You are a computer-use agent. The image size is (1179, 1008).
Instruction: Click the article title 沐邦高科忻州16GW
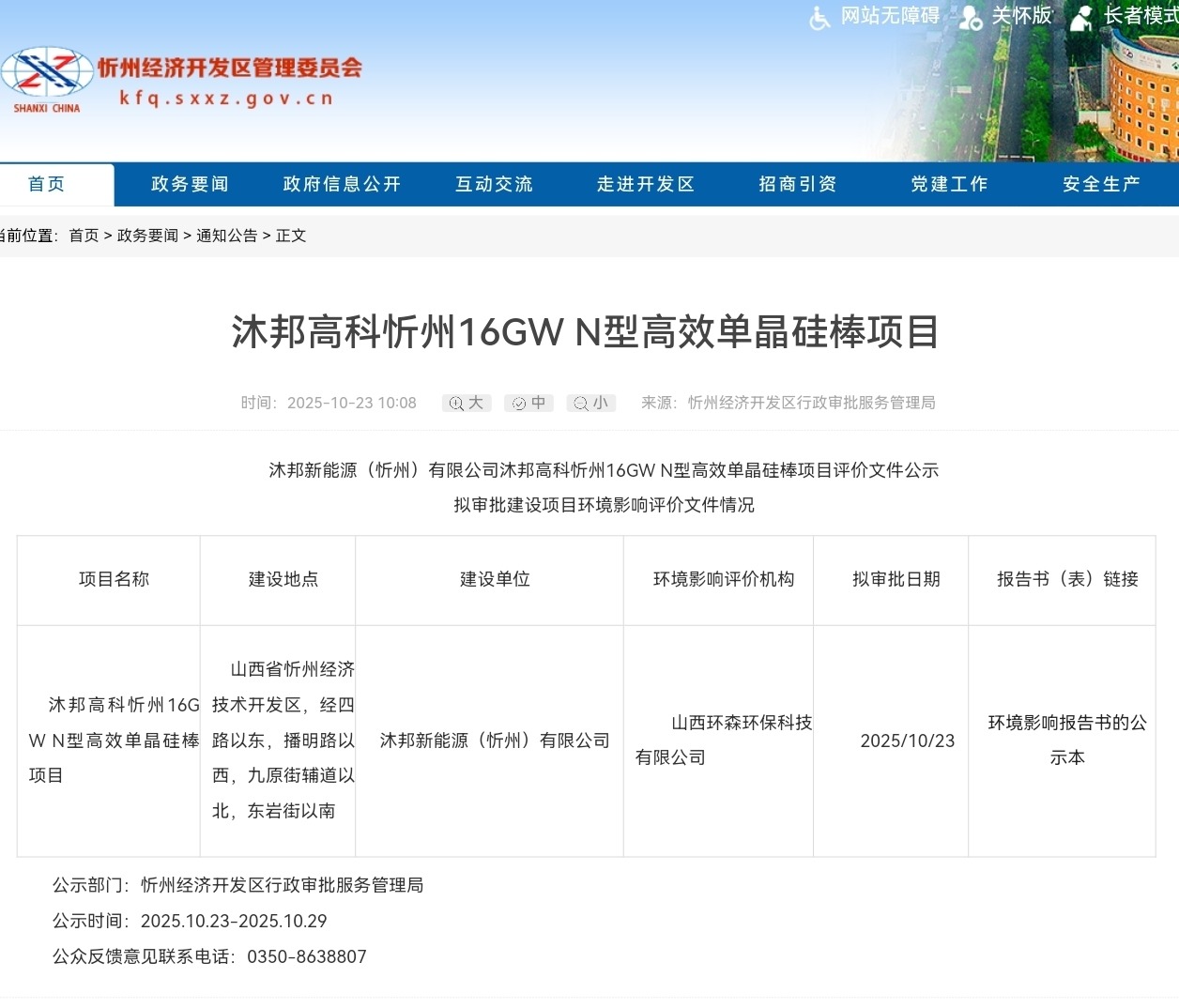click(586, 332)
